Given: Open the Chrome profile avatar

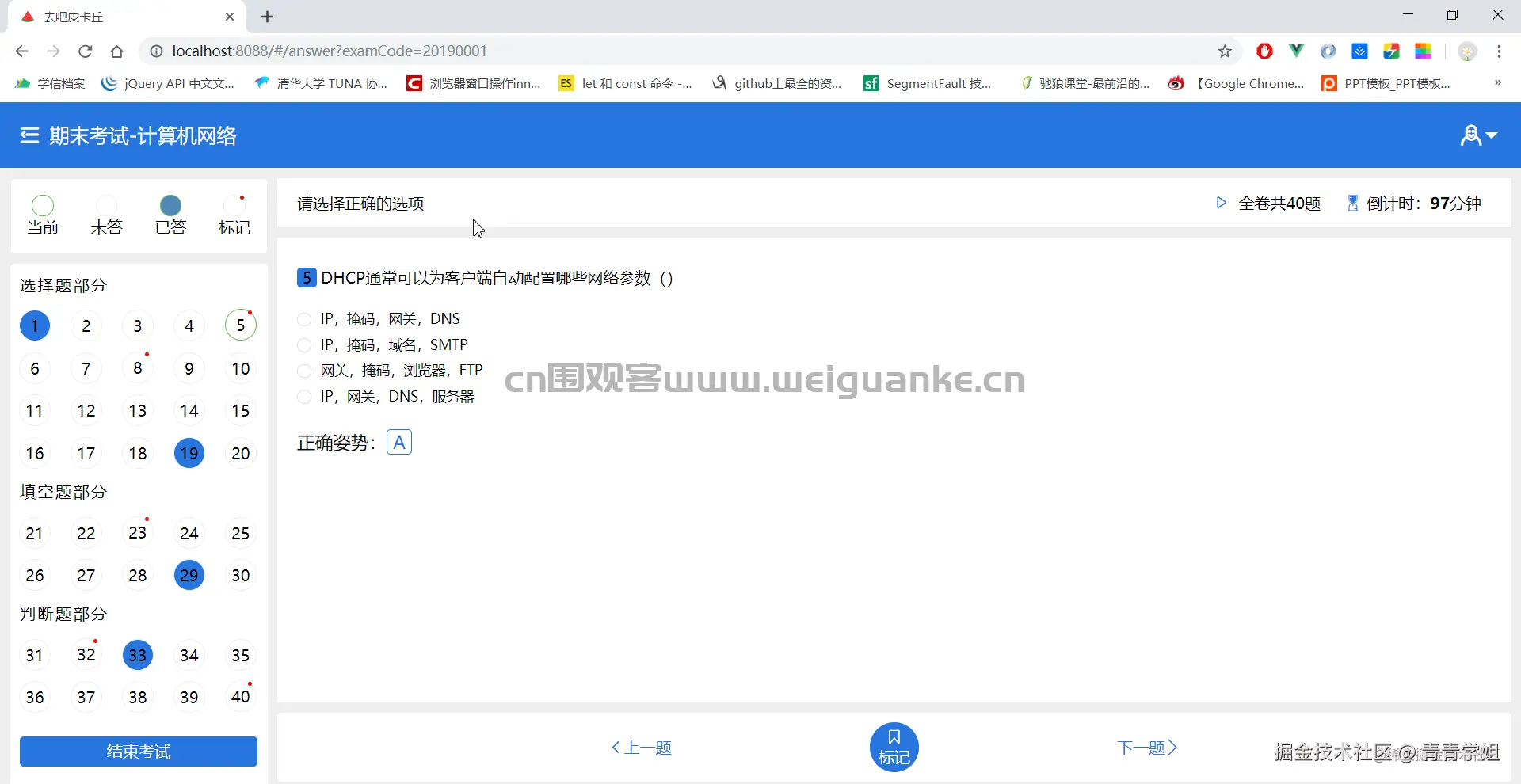Looking at the screenshot, I should [1467, 51].
